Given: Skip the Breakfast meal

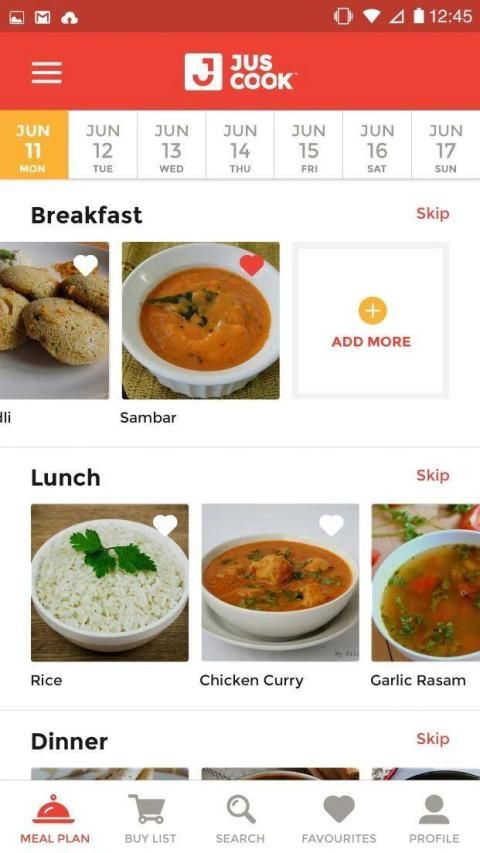Looking at the screenshot, I should [x=433, y=213].
